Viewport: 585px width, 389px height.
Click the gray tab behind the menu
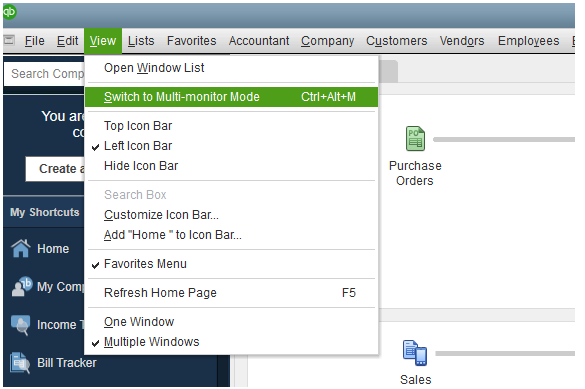tap(388, 71)
